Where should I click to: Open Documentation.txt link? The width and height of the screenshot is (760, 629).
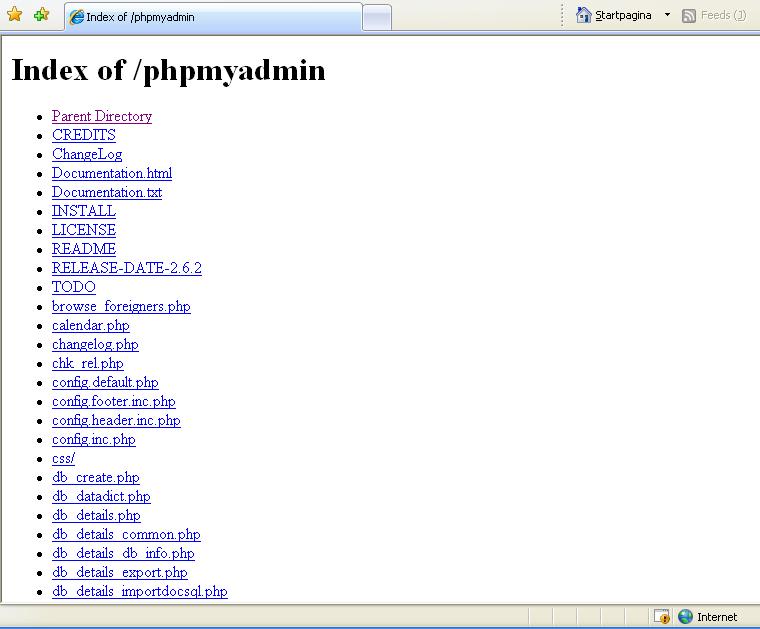[x=107, y=192]
